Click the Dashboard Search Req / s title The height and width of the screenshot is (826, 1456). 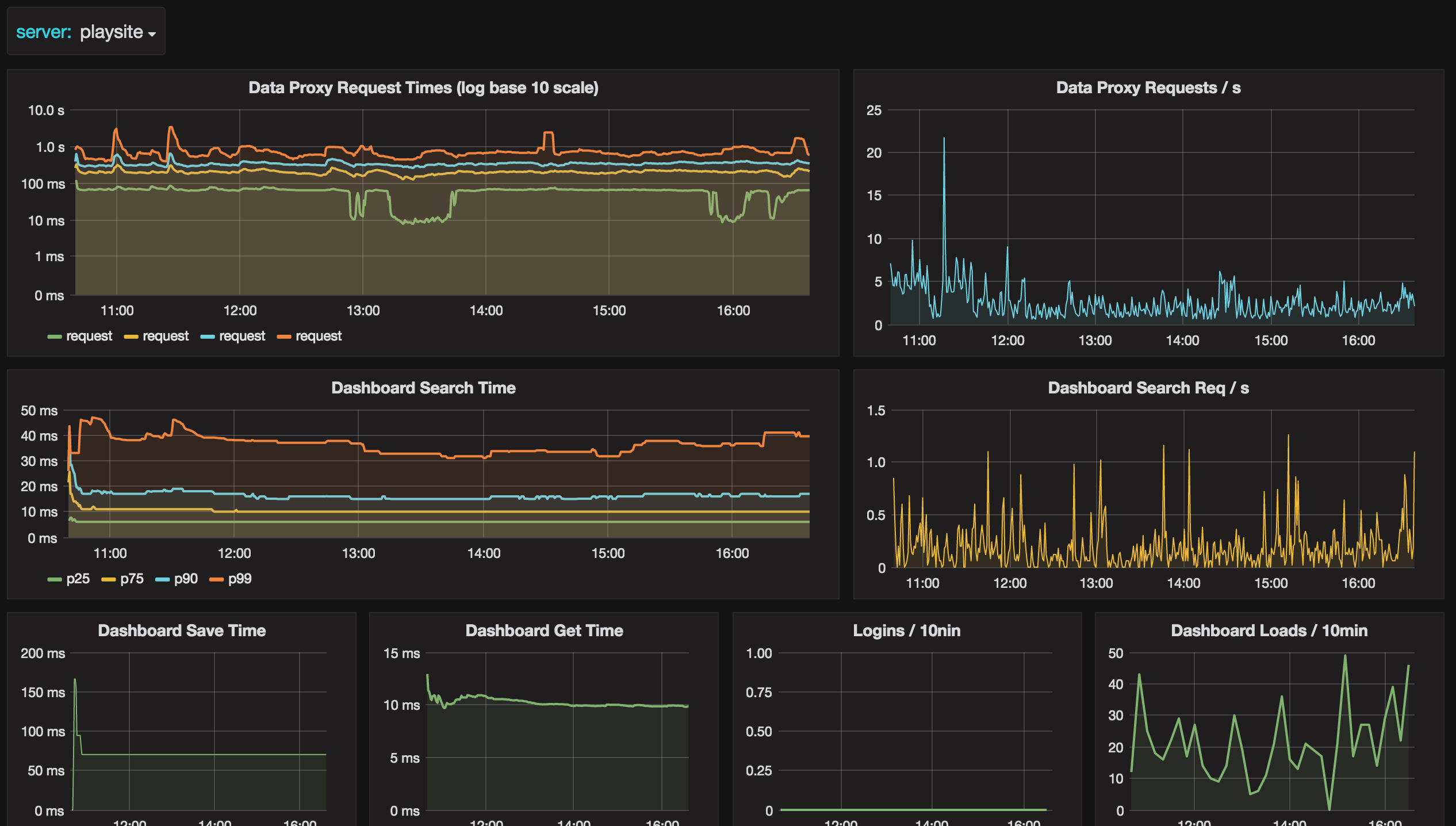point(1148,388)
